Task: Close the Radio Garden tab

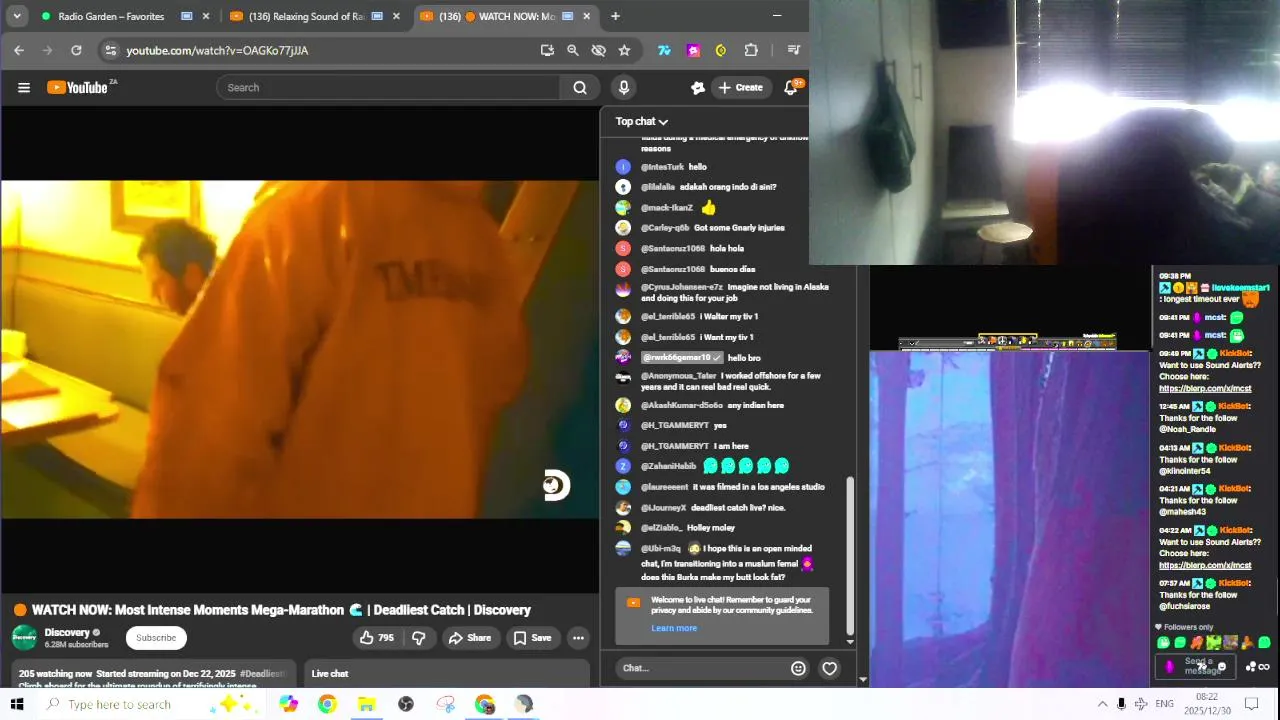Action: pyautogui.click(x=206, y=16)
